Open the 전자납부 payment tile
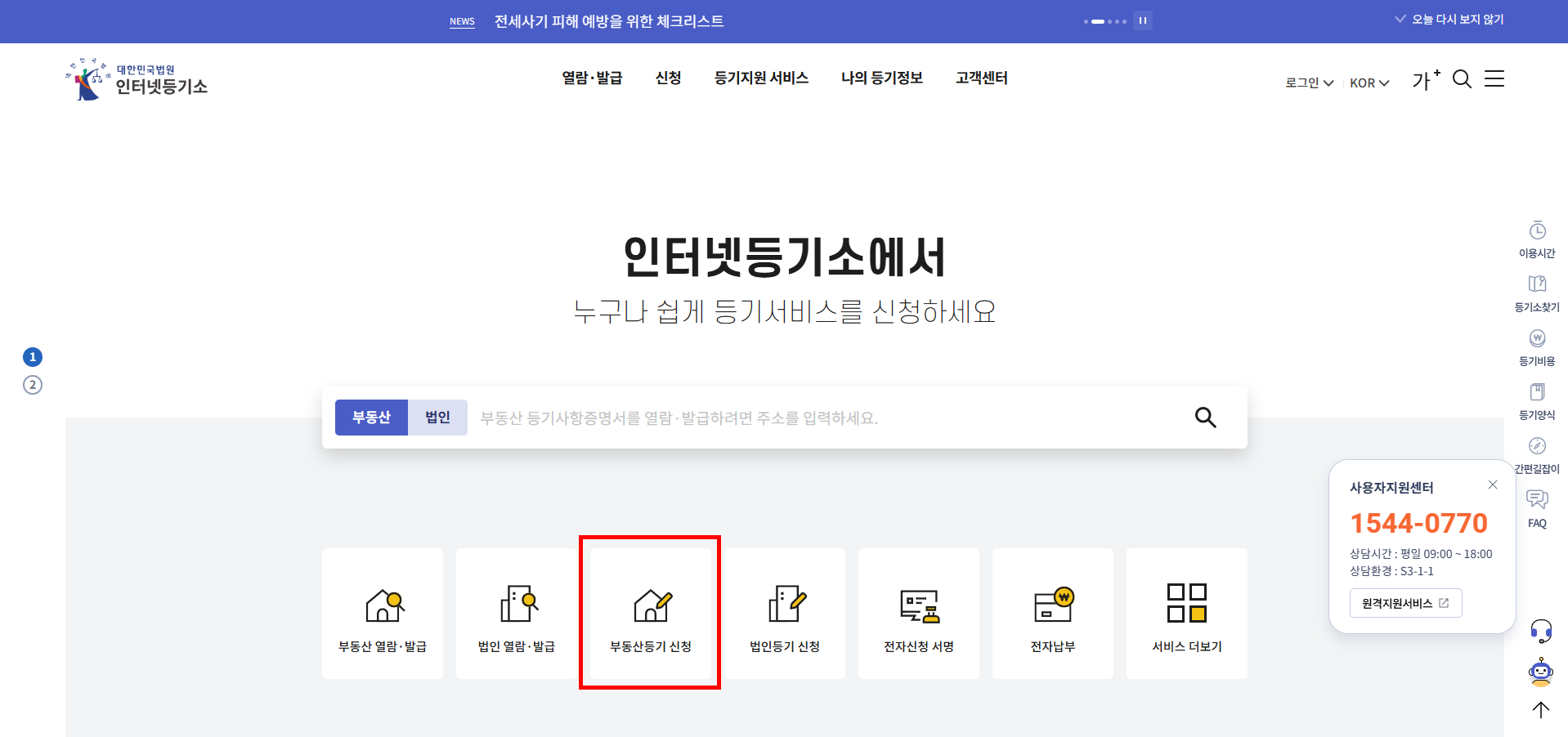The height and width of the screenshot is (737, 1568). point(1053,614)
